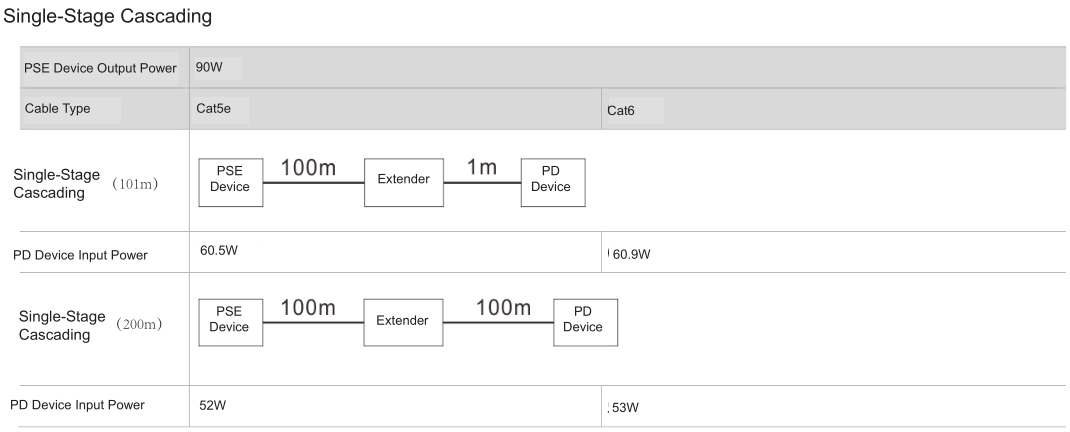Click the PD Device box in 200m diagram
This screenshot has width=1070, height=432.
coord(585,321)
